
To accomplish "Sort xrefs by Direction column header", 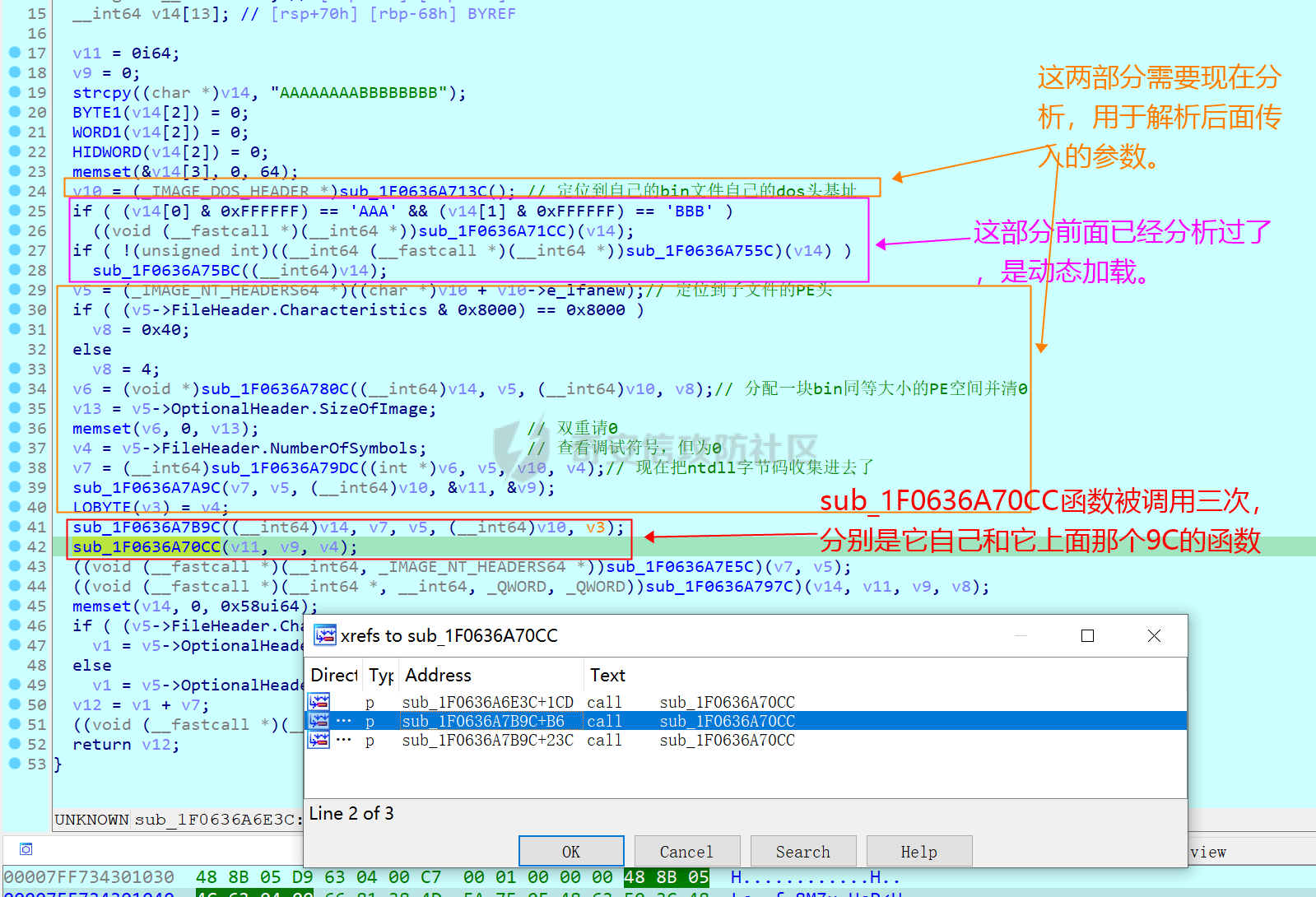I will (x=333, y=676).
